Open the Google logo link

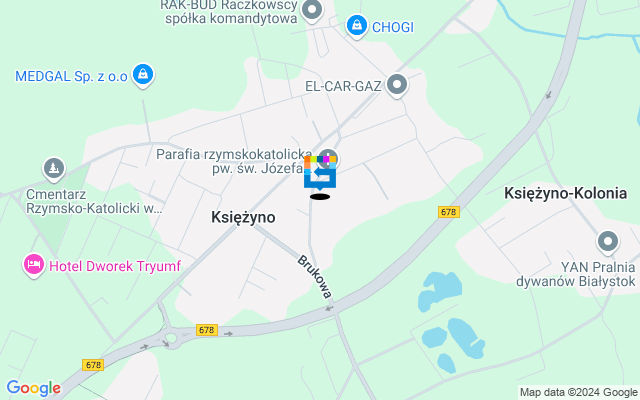click(33, 388)
